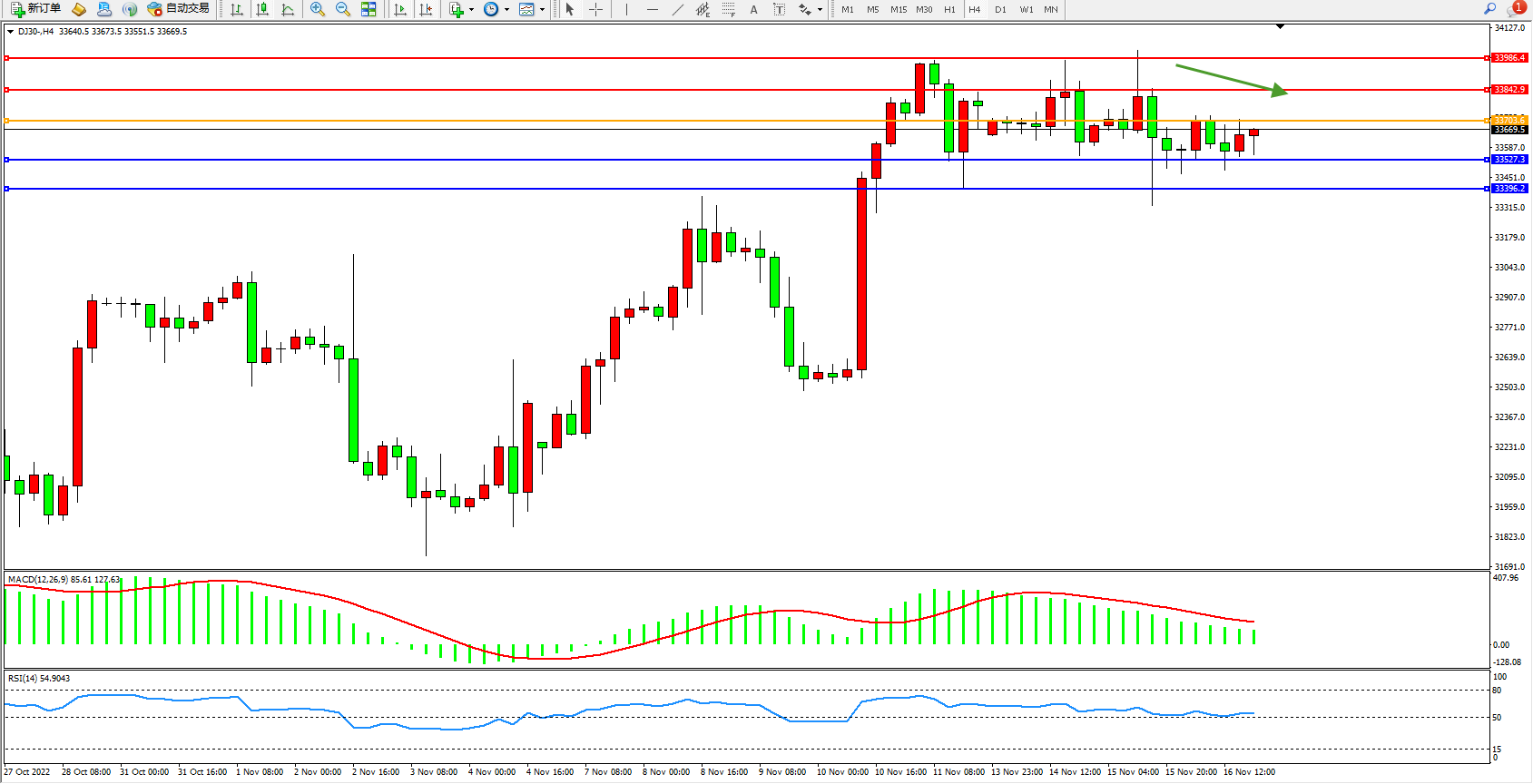Switch to the M15 timeframe

pyautogui.click(x=899, y=9)
